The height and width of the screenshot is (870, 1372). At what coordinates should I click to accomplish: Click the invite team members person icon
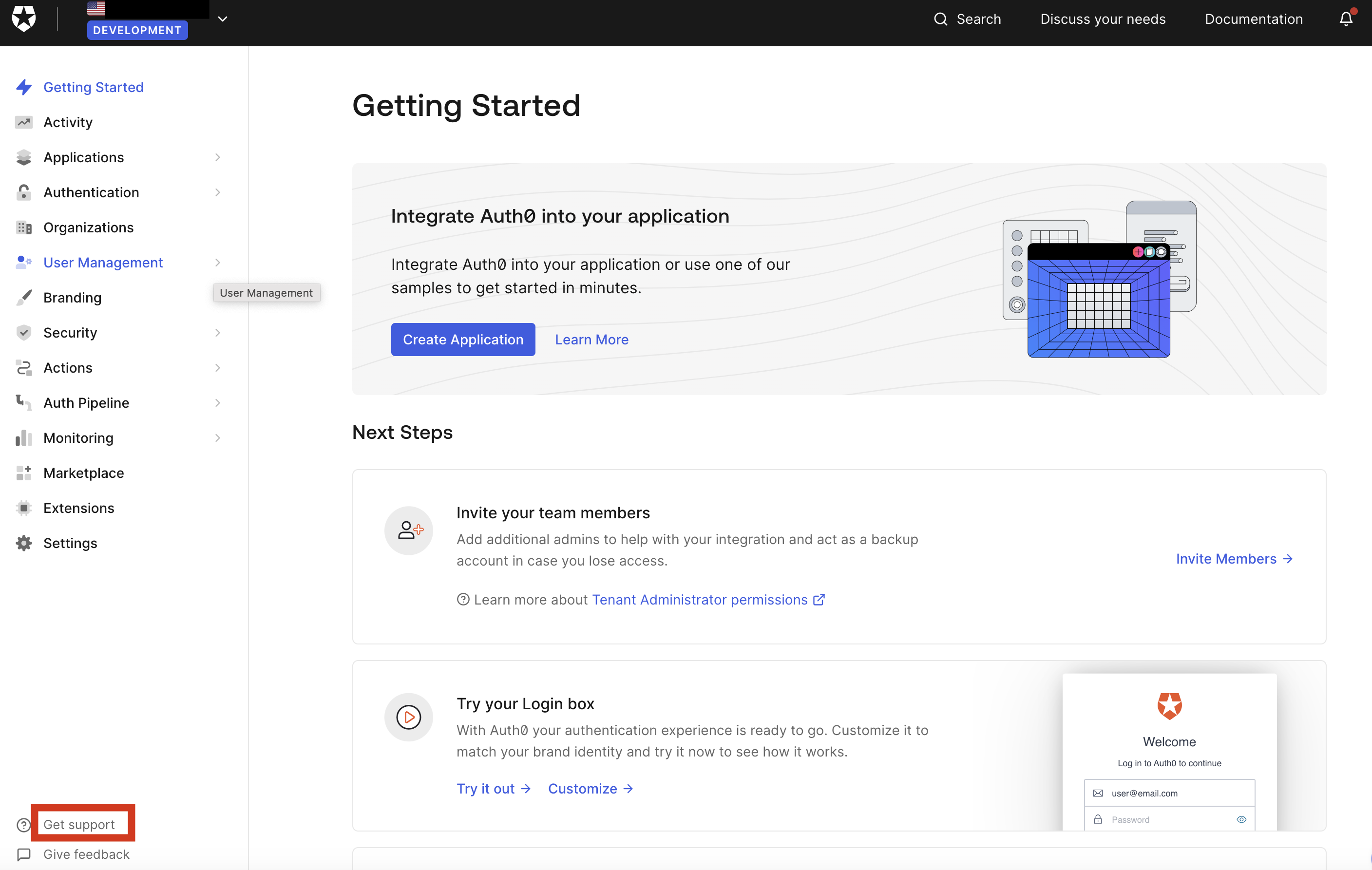(x=409, y=530)
